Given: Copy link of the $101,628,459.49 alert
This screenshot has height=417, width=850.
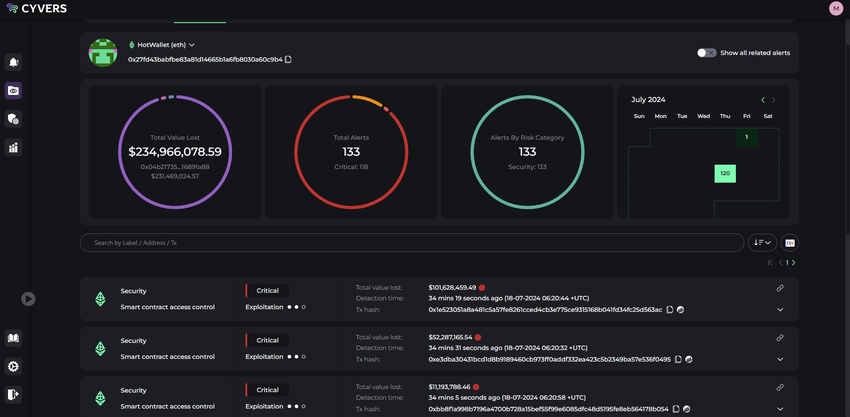Looking at the screenshot, I should (780, 288).
